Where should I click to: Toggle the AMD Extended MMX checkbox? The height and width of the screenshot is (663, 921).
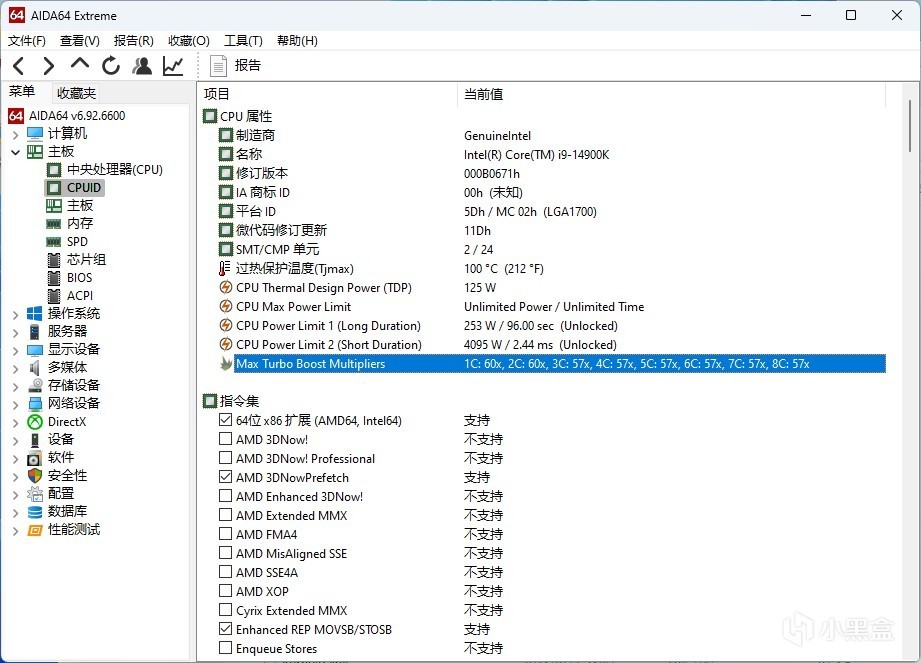(x=226, y=515)
